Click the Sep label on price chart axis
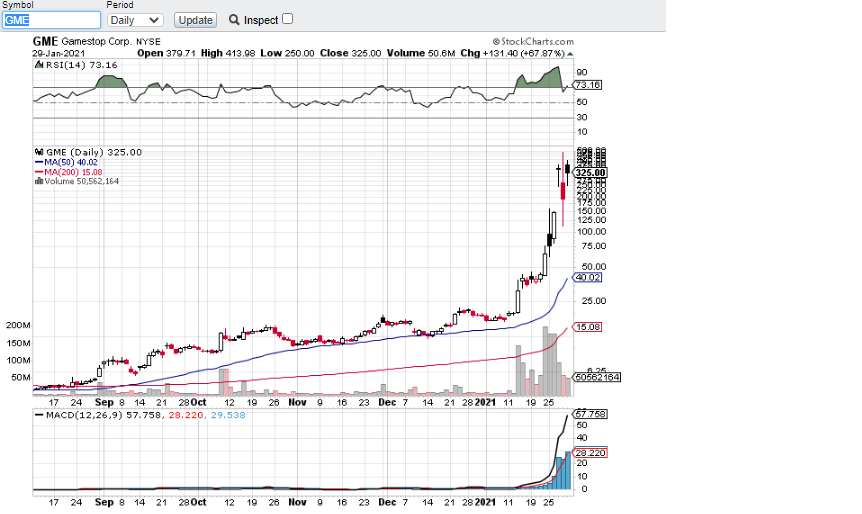The width and height of the screenshot is (862, 514). (104, 402)
